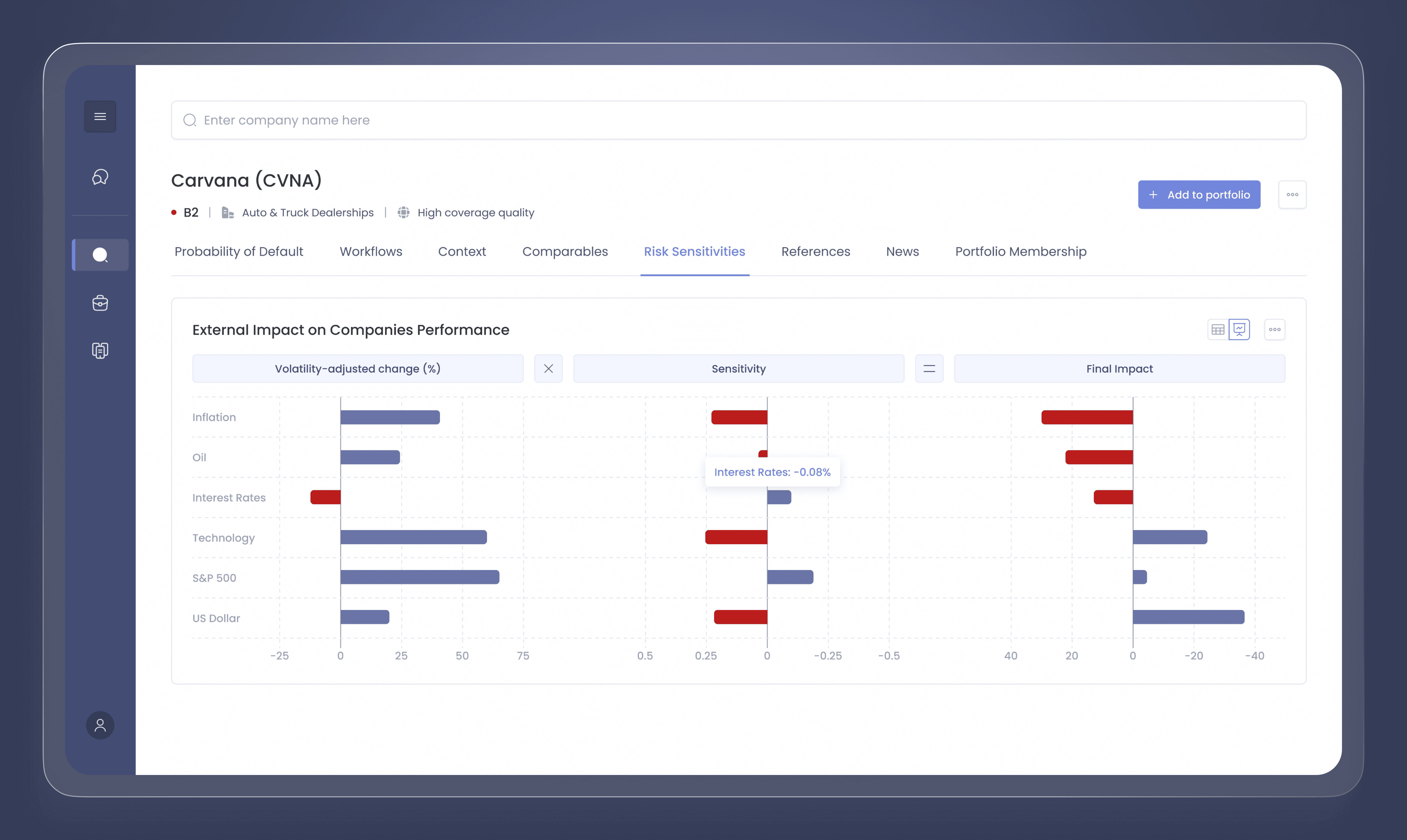Open the Comparables tab
Screen dimensions: 1407x840
click(565, 251)
